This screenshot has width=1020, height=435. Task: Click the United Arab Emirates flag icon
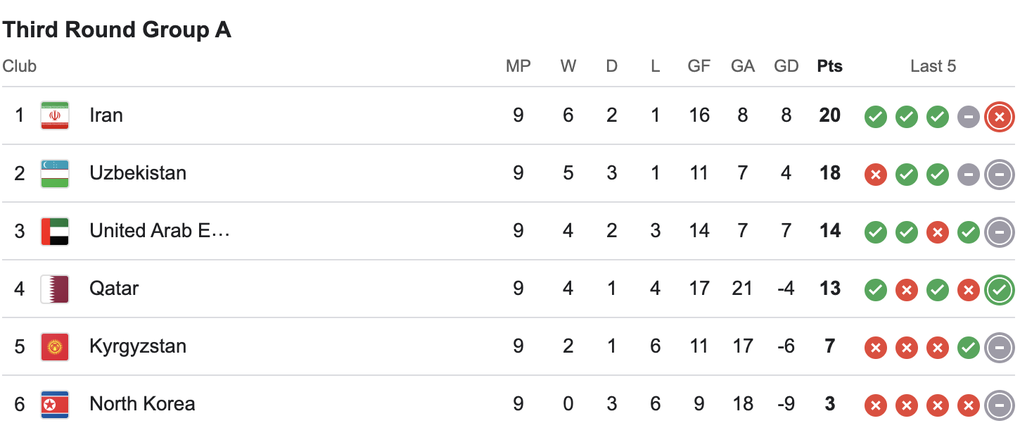55,231
